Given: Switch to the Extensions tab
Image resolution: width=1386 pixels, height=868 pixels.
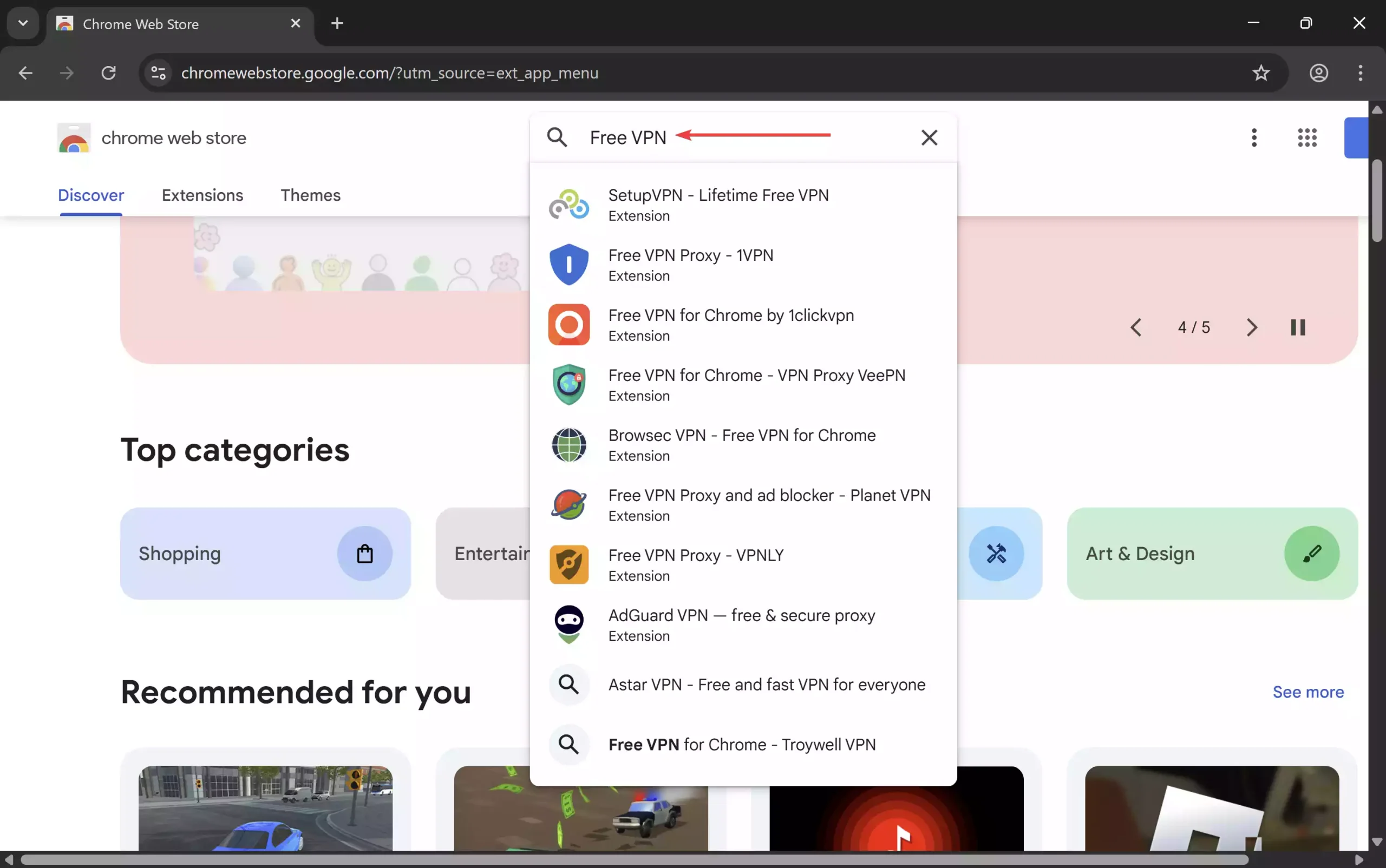Looking at the screenshot, I should coord(202,195).
